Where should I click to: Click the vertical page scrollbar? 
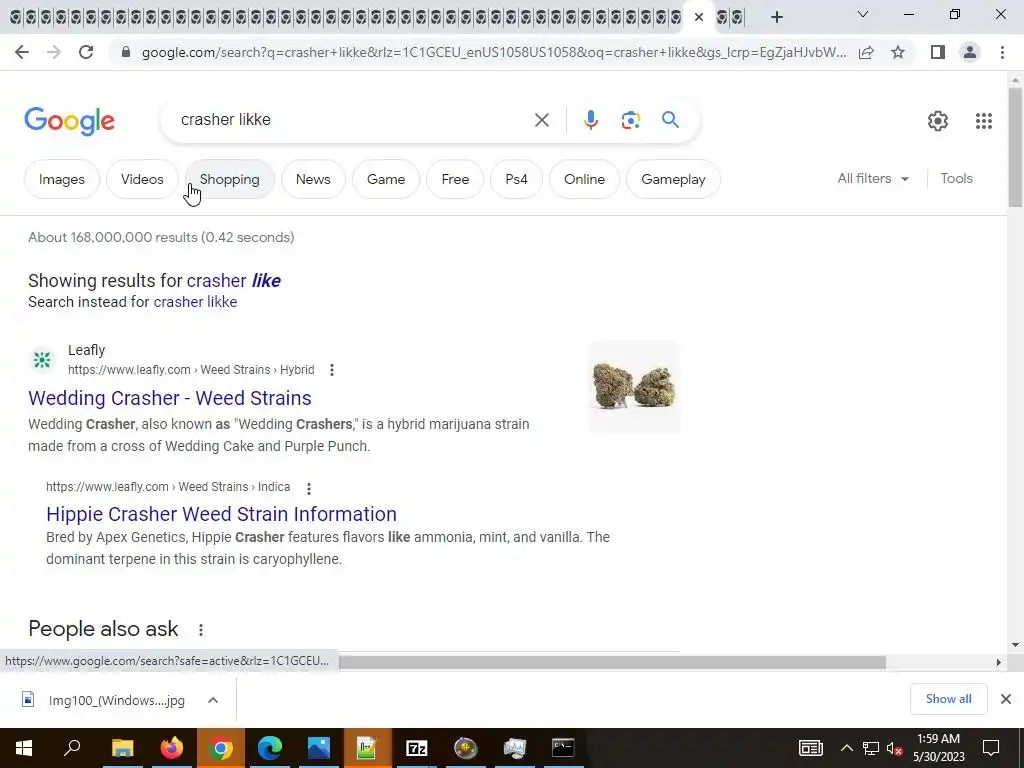(1015, 148)
